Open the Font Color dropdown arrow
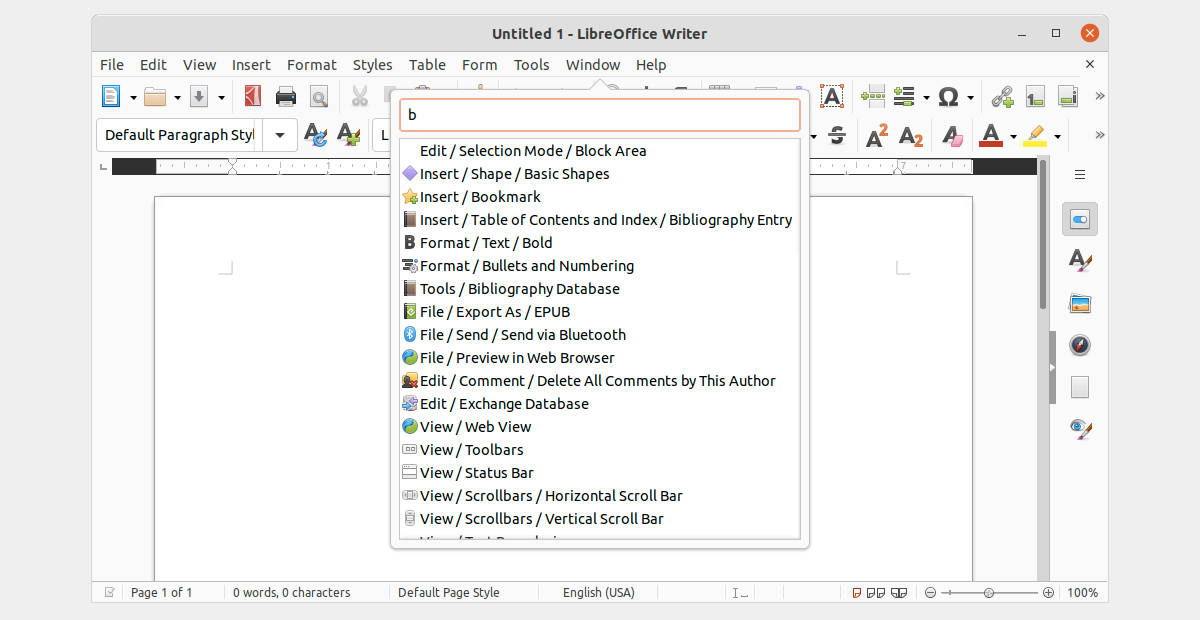Image resolution: width=1200 pixels, height=620 pixels. click(x=1011, y=135)
